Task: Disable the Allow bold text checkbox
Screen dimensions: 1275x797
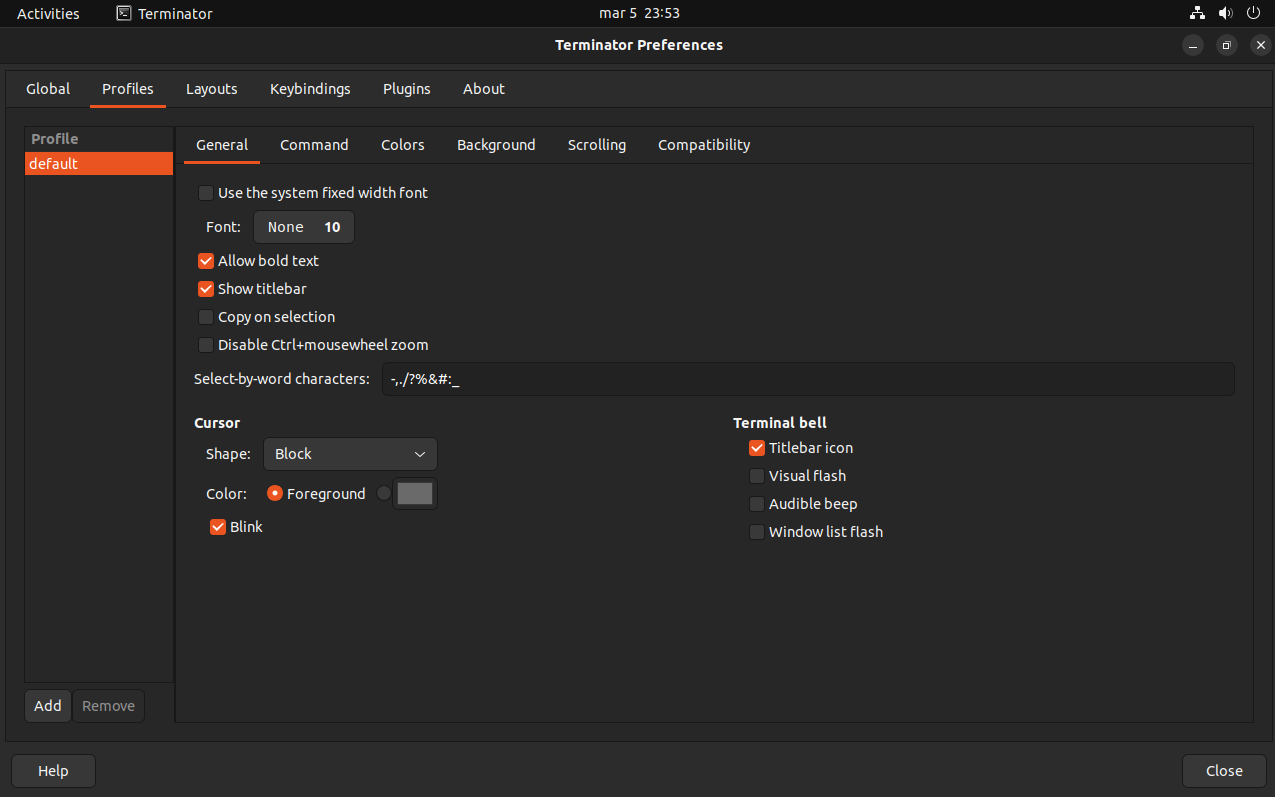Action: [x=206, y=261]
